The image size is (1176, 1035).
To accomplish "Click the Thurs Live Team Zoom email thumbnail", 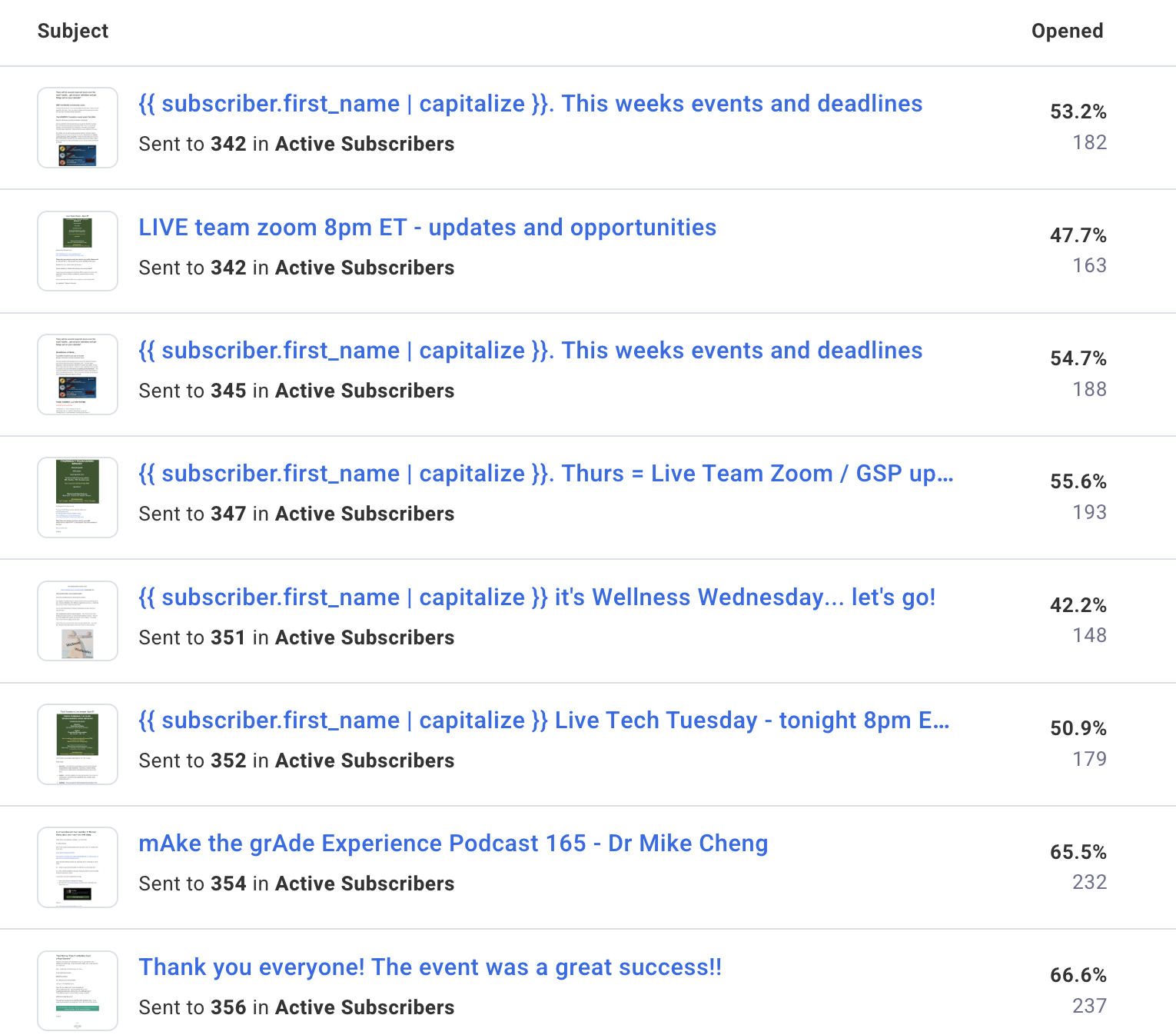I will click(77, 497).
